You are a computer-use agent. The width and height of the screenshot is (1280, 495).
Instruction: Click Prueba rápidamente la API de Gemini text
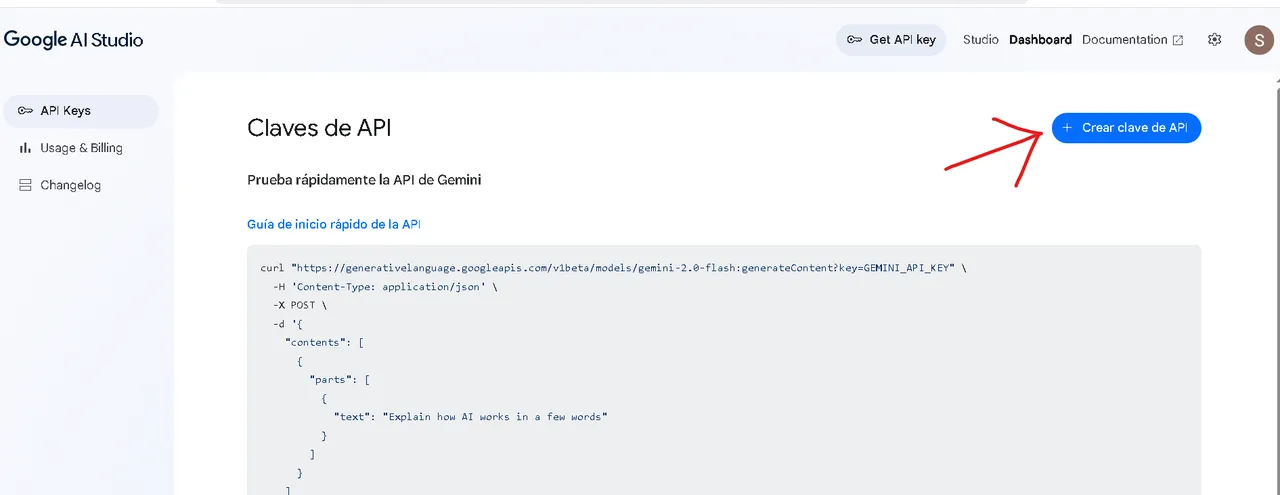point(365,180)
